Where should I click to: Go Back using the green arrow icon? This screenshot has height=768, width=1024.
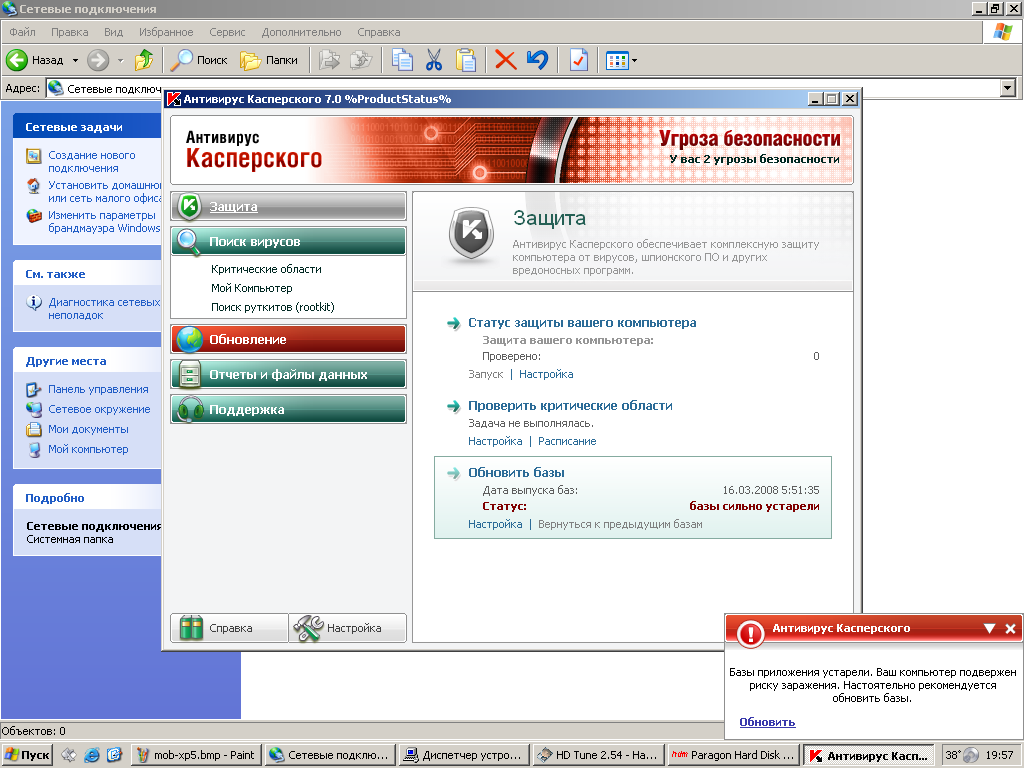pyautogui.click(x=17, y=60)
